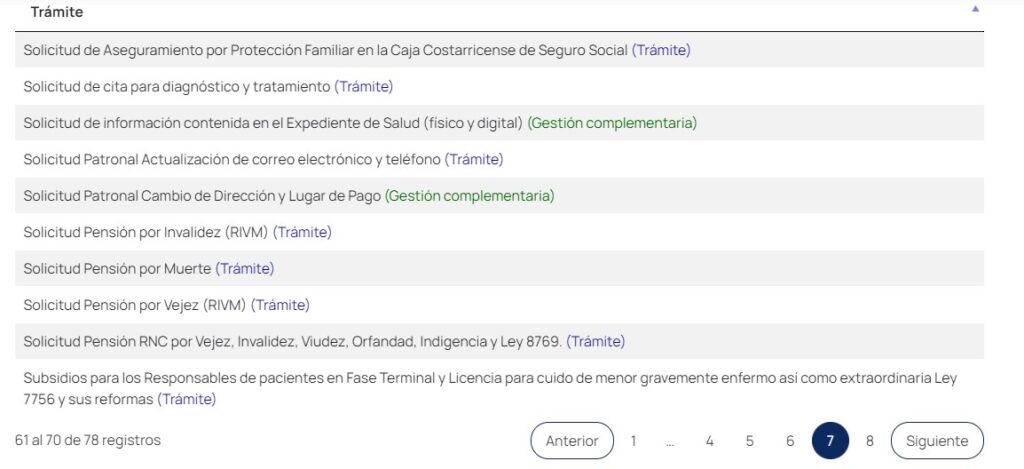Image resolution: width=1024 pixels, height=469 pixels.
Task: Jump to page 5
Action: (x=749, y=441)
